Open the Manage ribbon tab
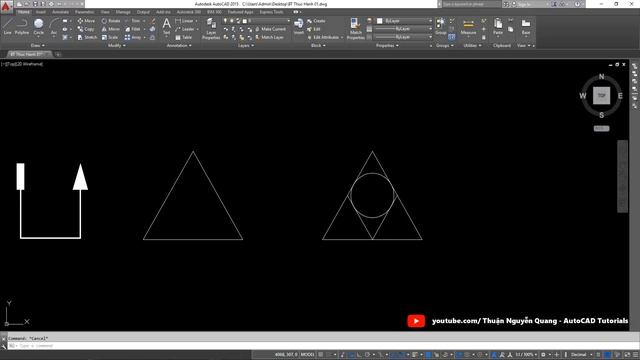640x360 pixels. 123,12
